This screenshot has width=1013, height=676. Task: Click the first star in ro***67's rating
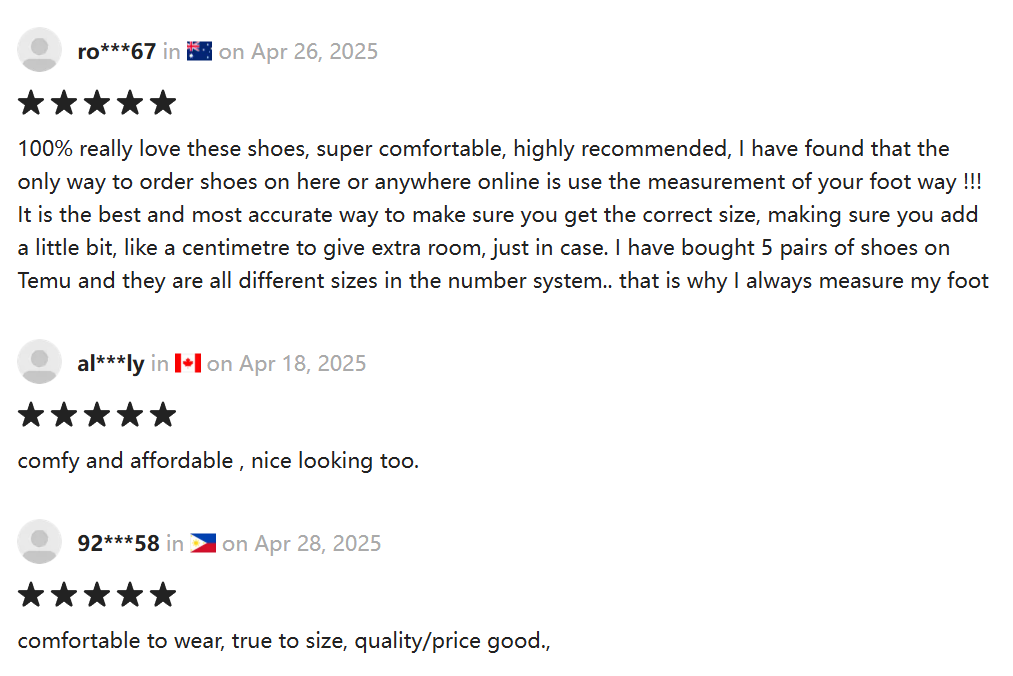(31, 103)
